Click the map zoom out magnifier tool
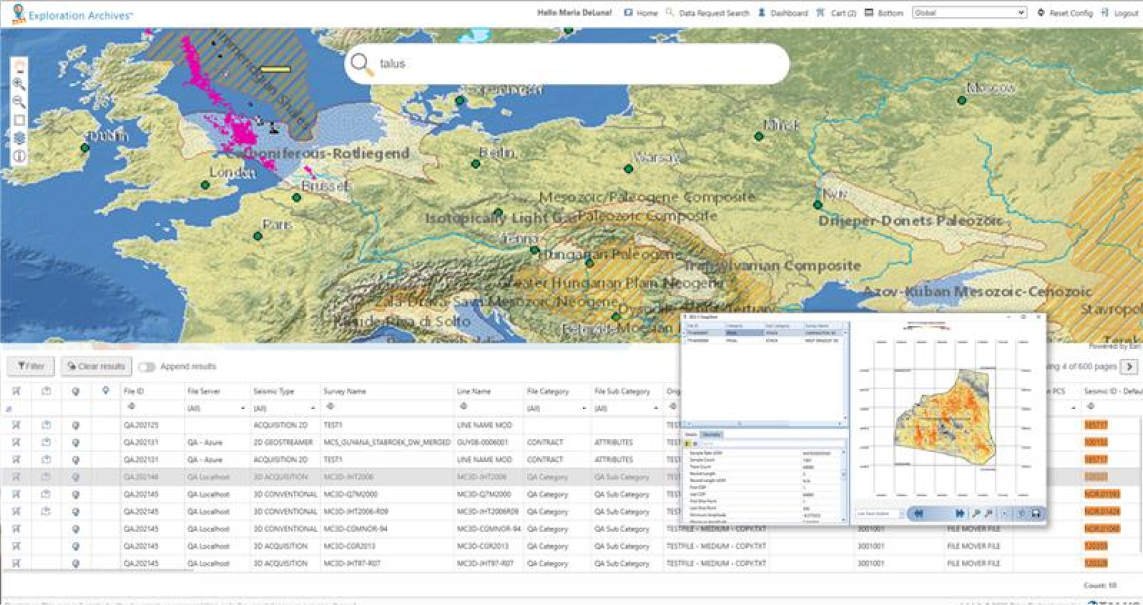 click(x=19, y=102)
